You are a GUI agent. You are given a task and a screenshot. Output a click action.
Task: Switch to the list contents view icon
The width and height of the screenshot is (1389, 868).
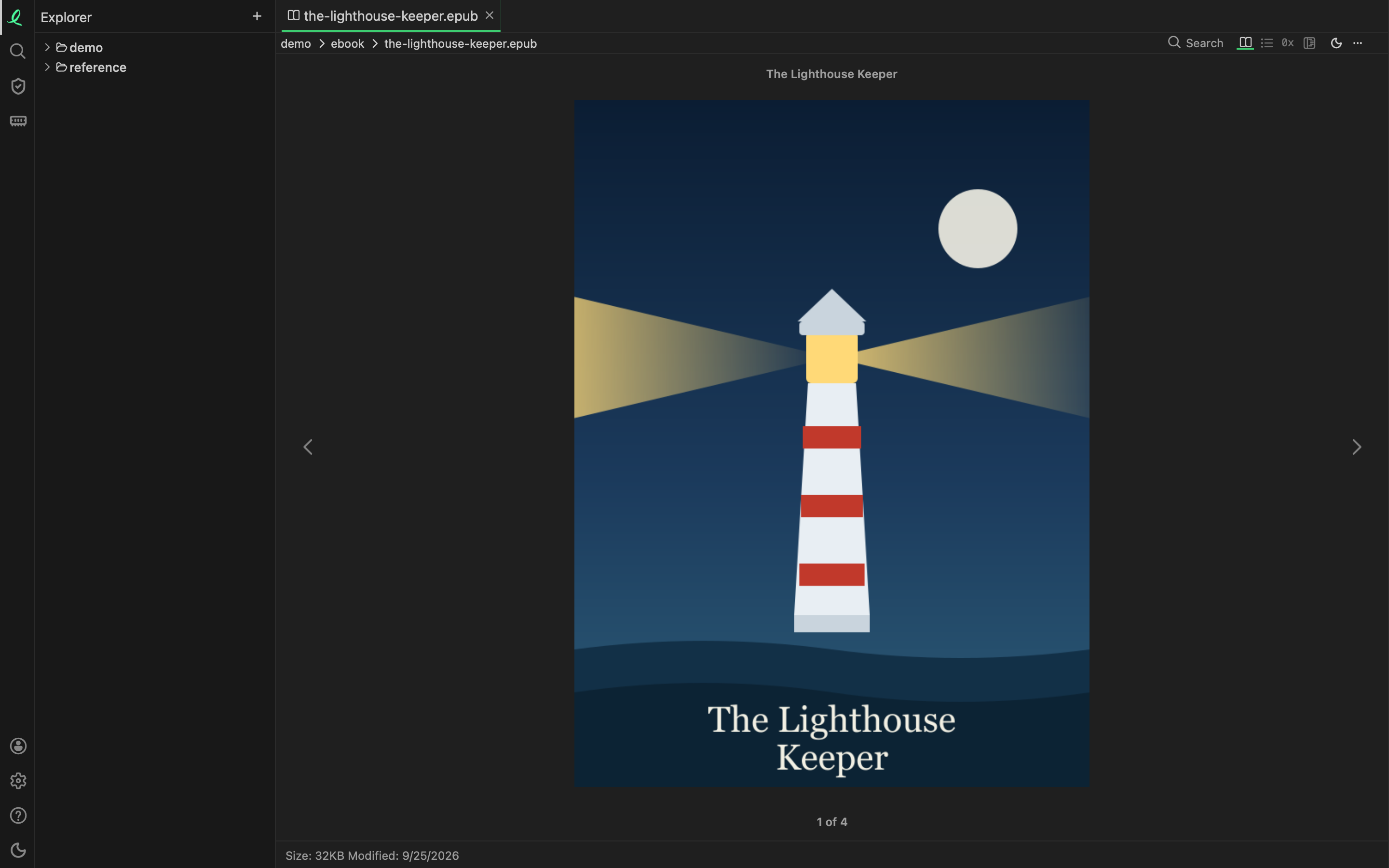(1267, 43)
